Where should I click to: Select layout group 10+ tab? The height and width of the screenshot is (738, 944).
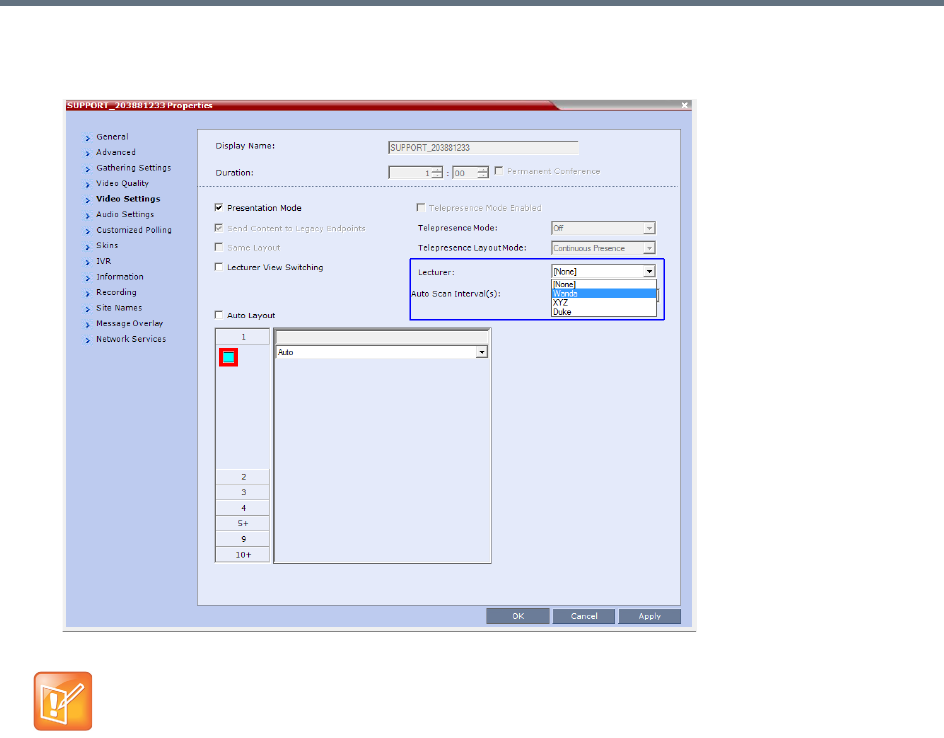pyautogui.click(x=243, y=555)
